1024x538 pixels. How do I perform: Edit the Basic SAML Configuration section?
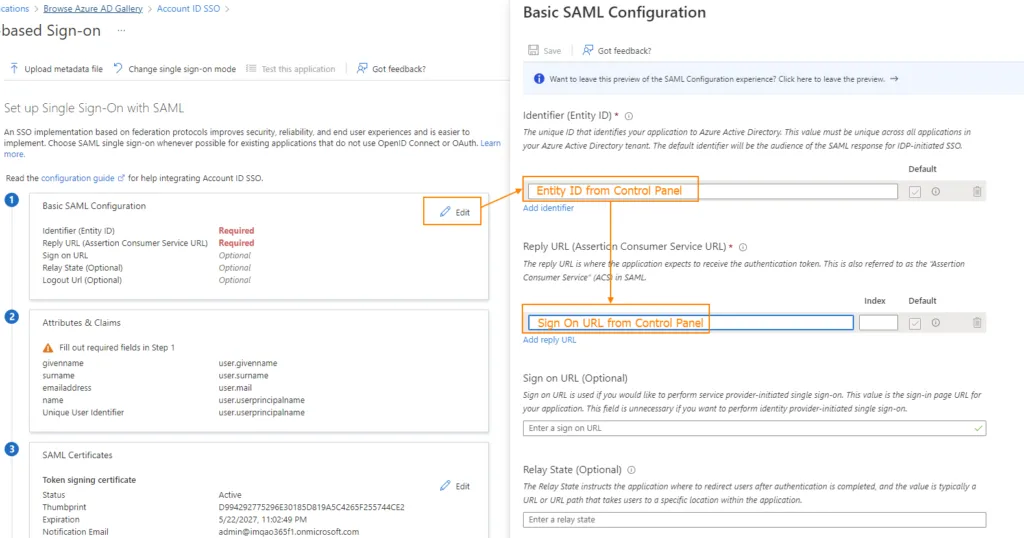[x=455, y=212]
